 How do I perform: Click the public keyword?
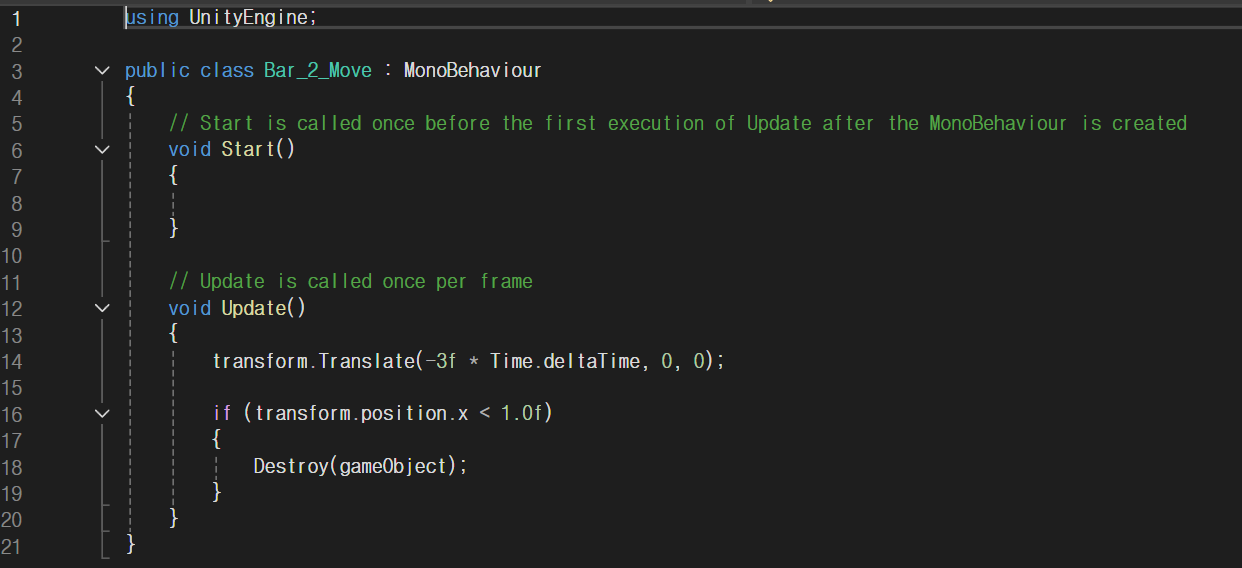[x=157, y=70]
